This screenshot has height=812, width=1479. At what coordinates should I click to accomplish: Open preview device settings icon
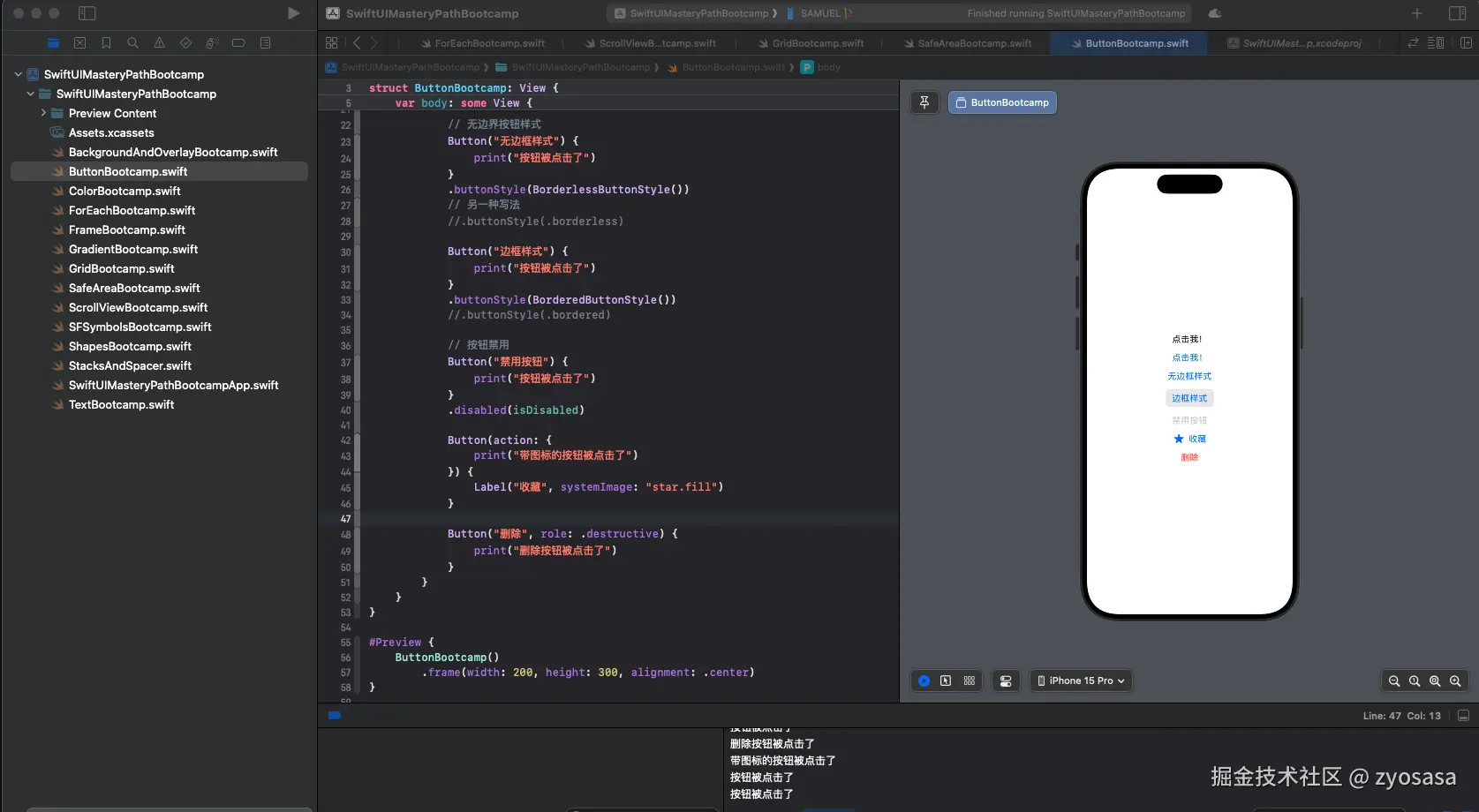pyautogui.click(x=1006, y=680)
